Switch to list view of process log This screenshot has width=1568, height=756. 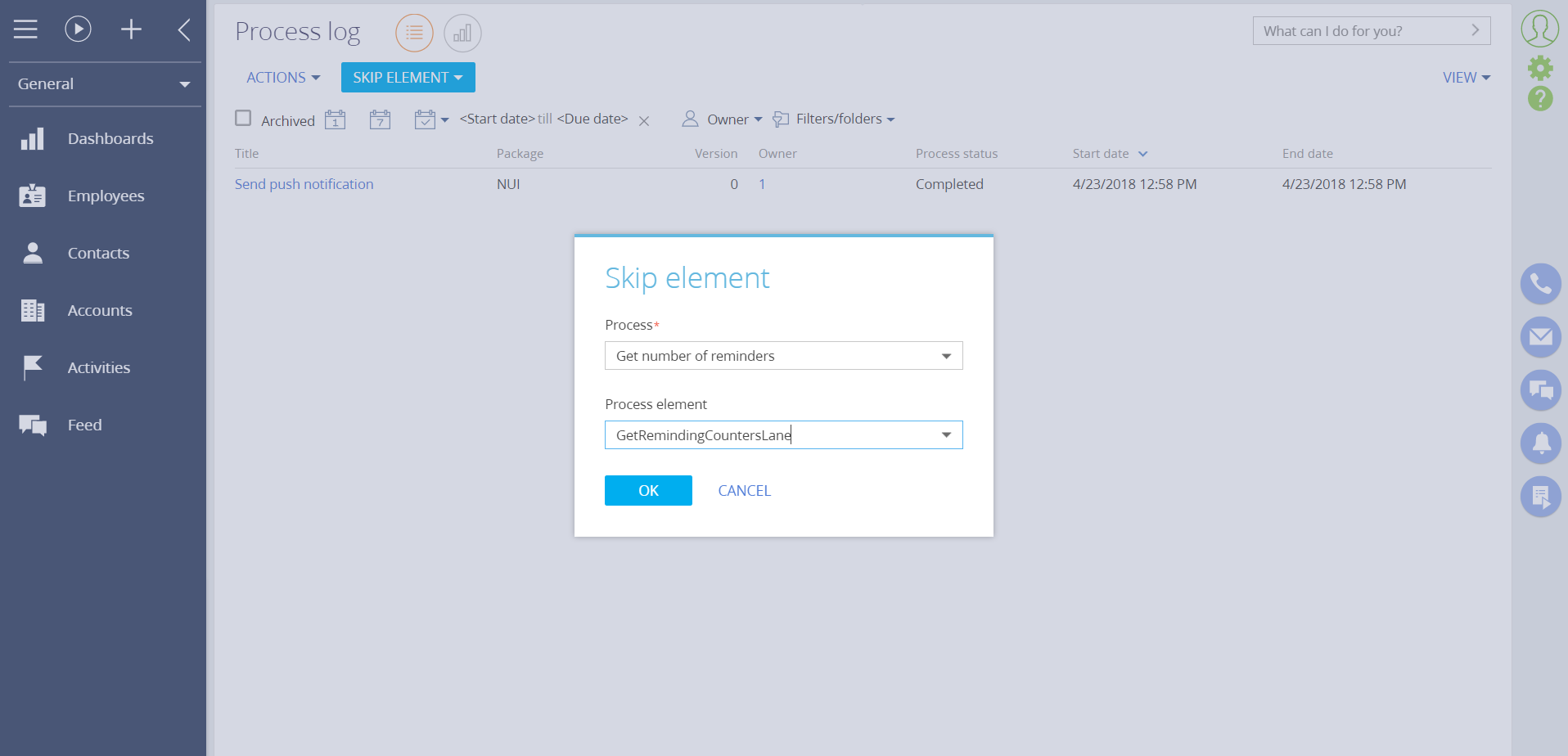pos(414,33)
